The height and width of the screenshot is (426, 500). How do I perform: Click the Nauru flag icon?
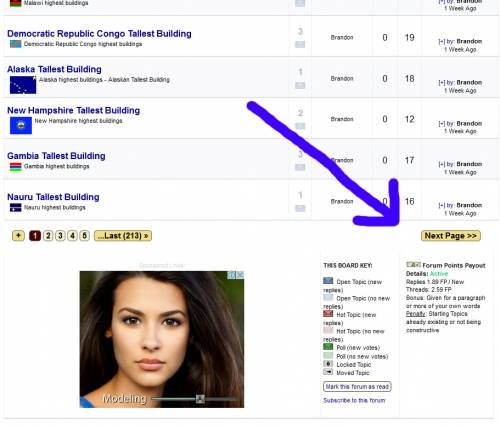tap(16, 207)
